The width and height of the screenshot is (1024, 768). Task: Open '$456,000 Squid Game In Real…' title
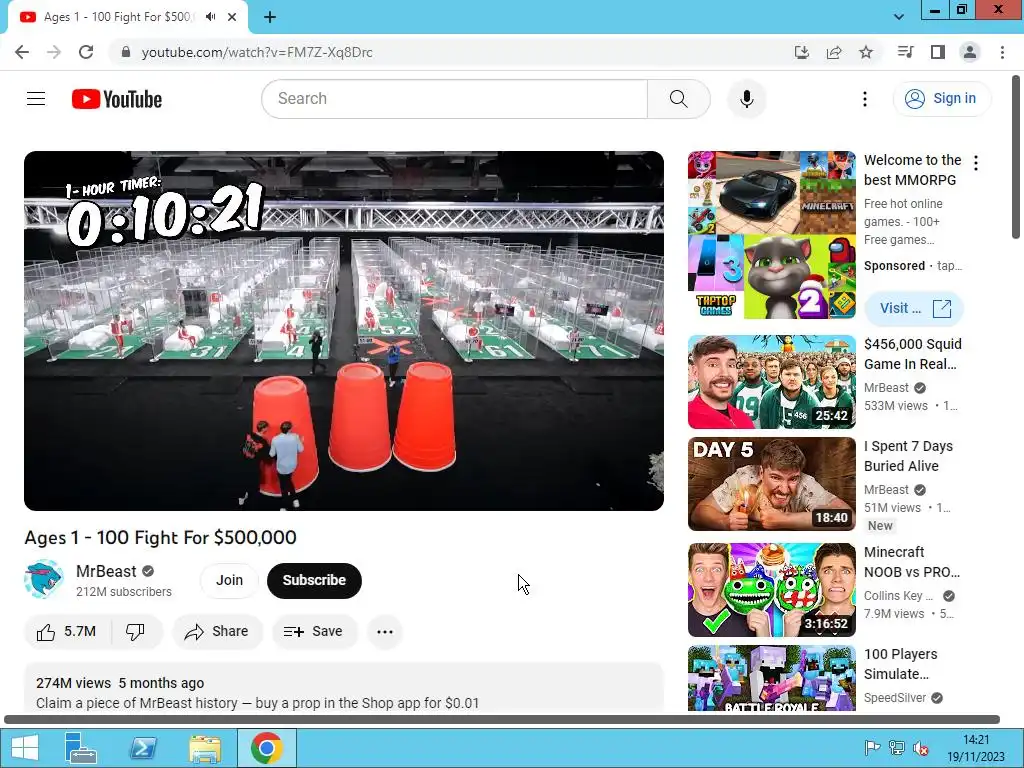click(x=912, y=354)
